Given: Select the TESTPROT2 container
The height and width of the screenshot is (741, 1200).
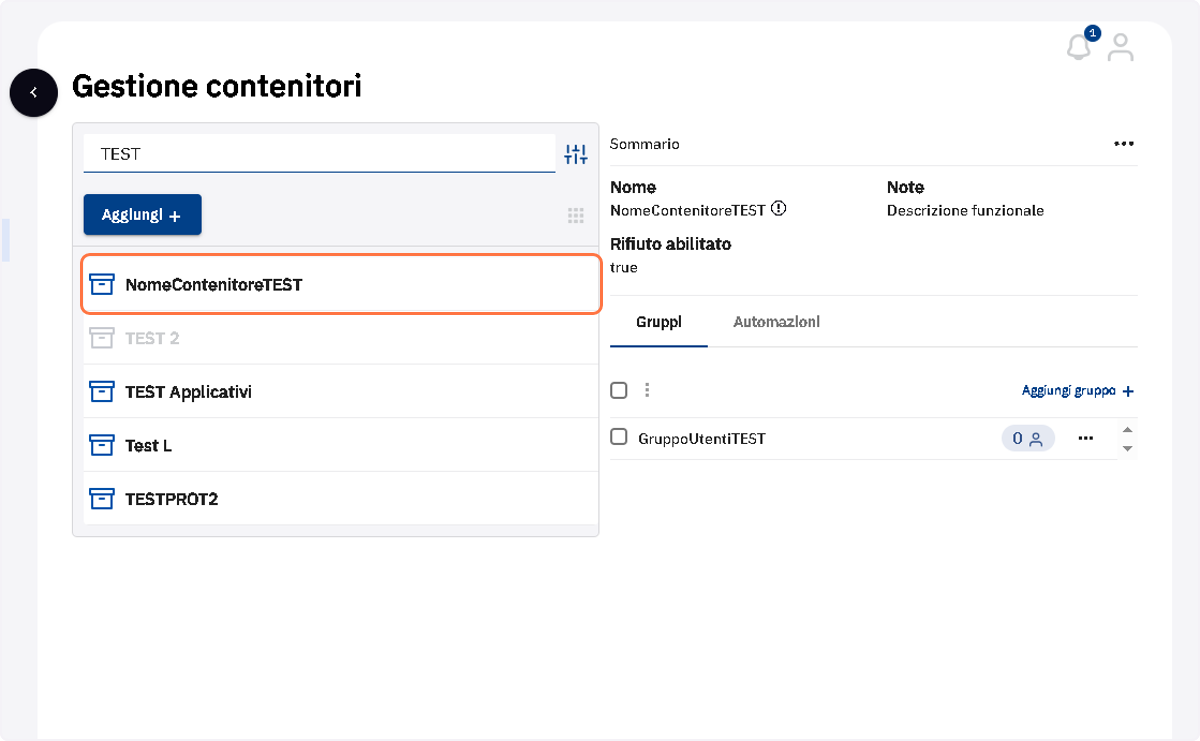Looking at the screenshot, I should pos(341,498).
